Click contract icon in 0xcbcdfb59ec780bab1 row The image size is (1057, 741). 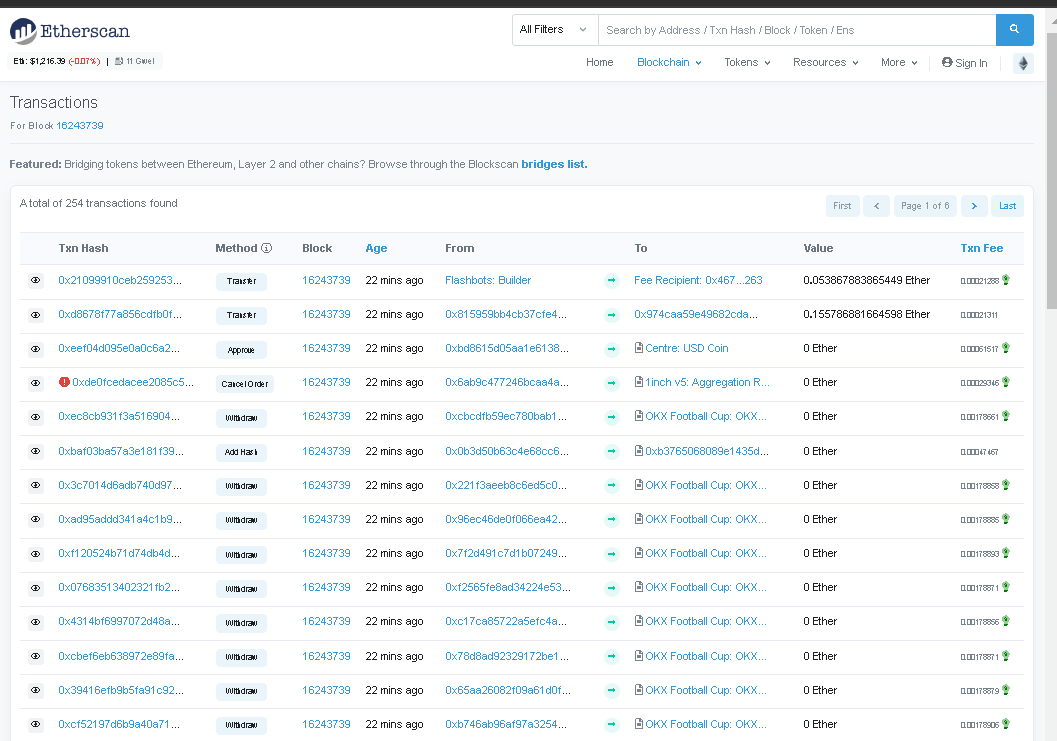pyautogui.click(x=638, y=416)
